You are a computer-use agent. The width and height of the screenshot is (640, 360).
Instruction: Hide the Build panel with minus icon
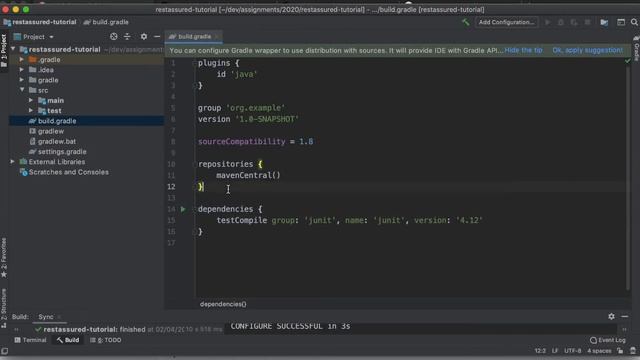click(625, 316)
